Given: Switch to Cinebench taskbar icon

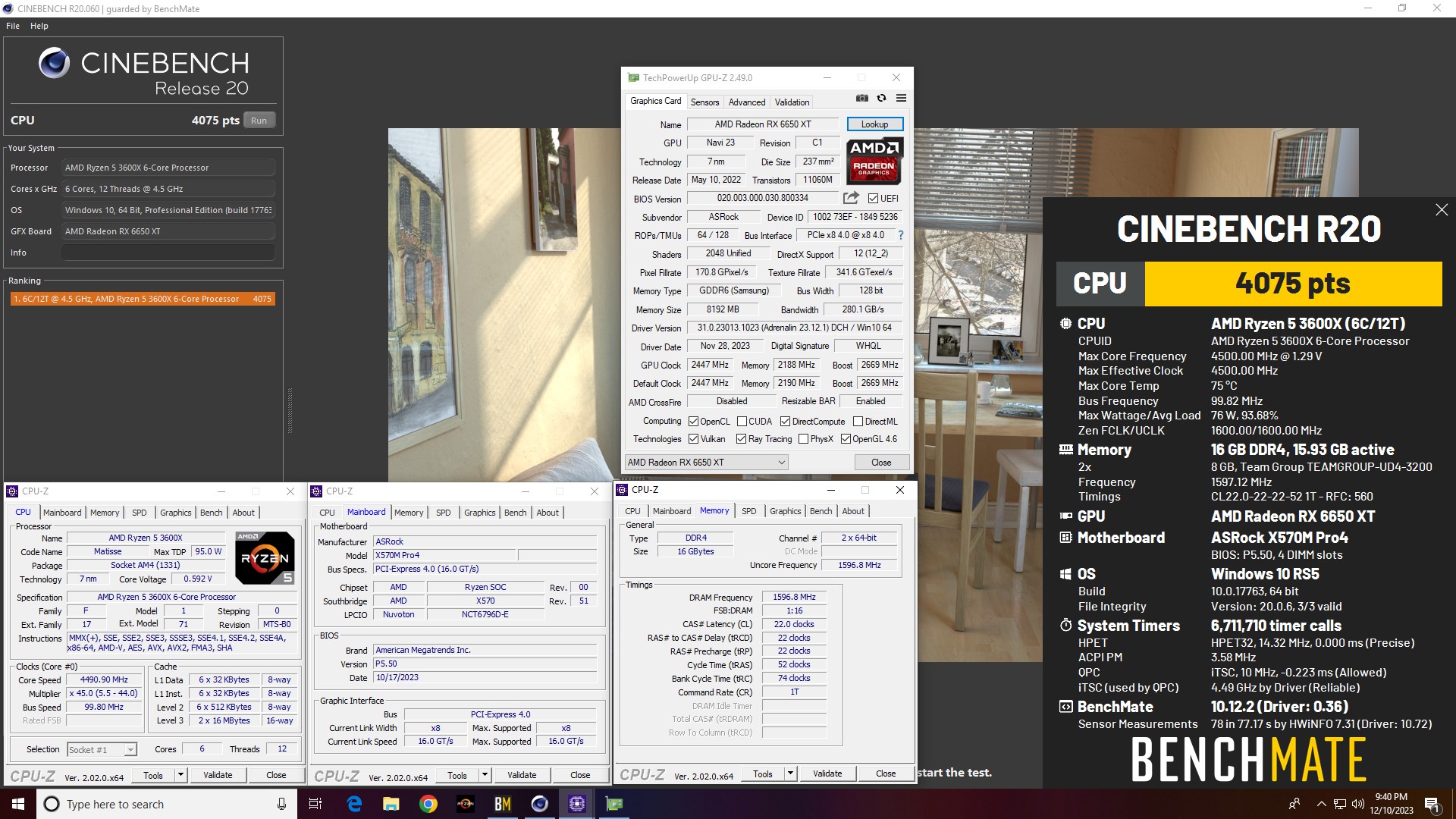Looking at the screenshot, I should click(x=539, y=804).
